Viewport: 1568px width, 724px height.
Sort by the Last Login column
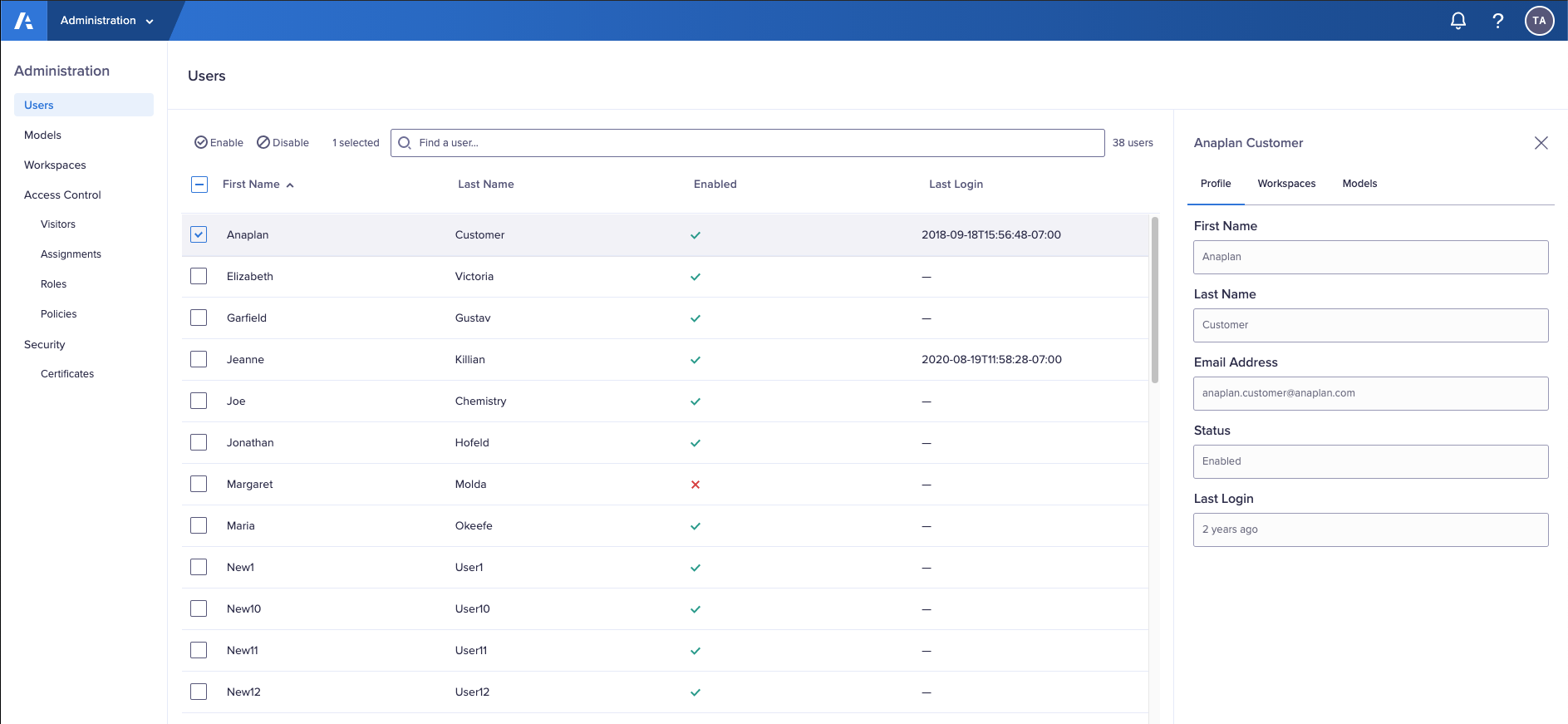click(956, 185)
